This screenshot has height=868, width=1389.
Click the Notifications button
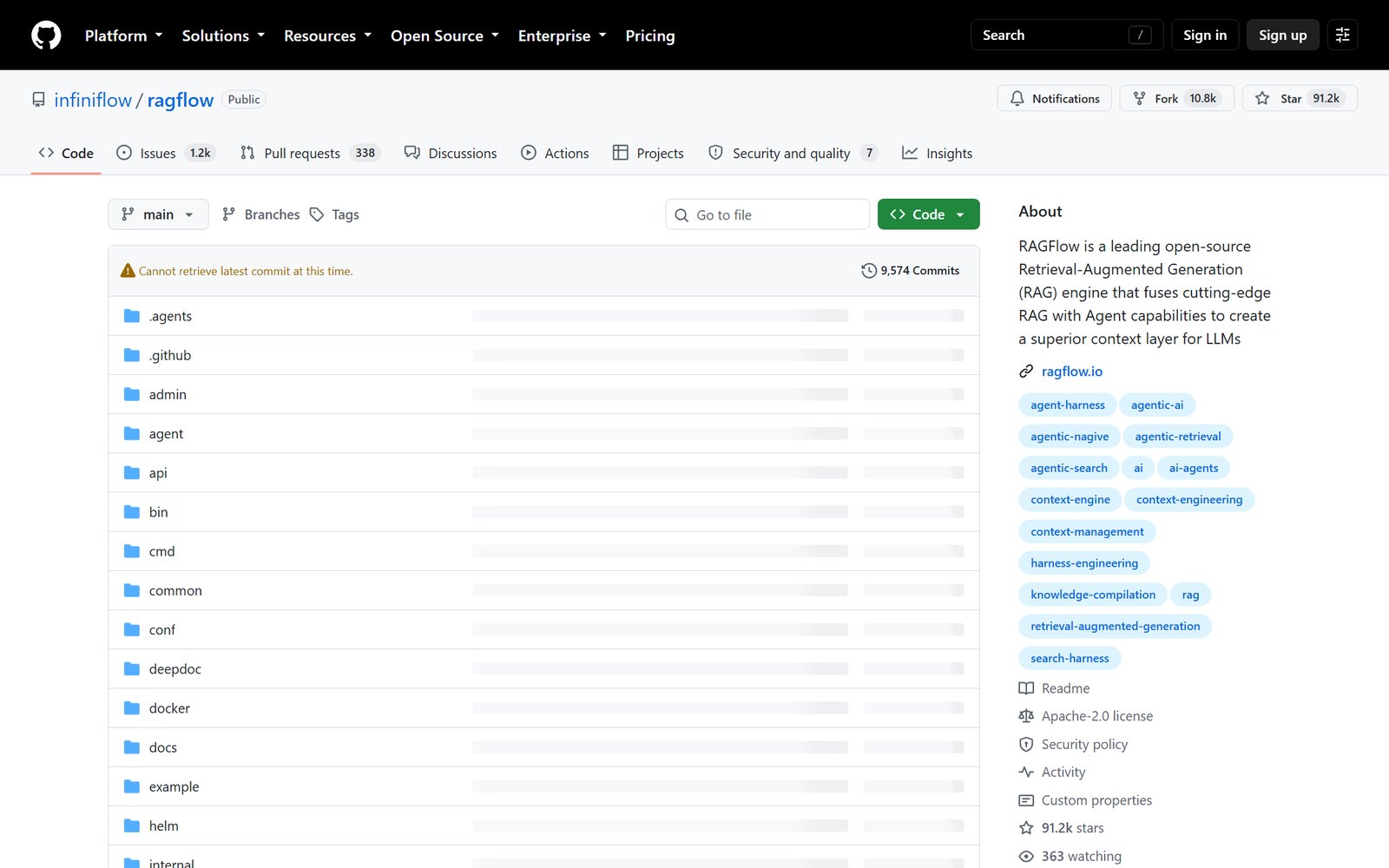[1055, 98]
